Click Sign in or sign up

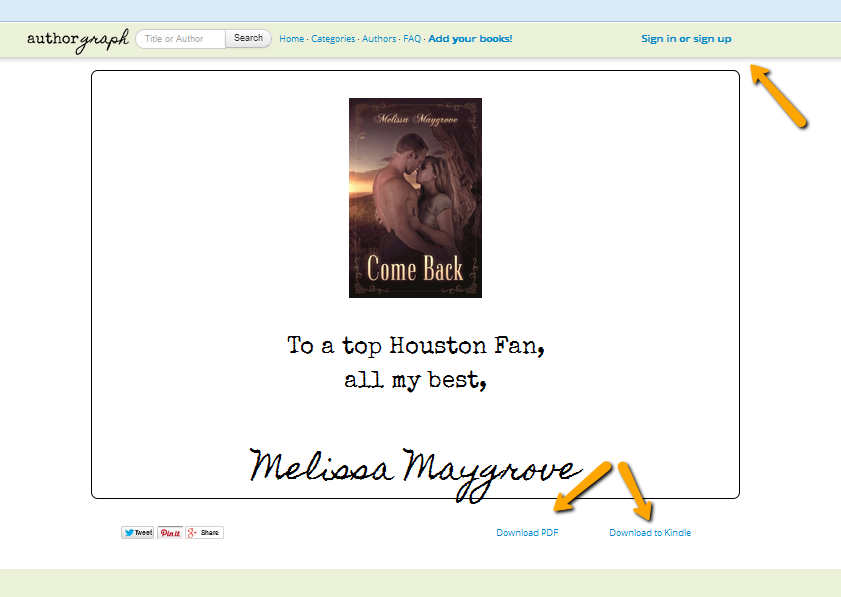tap(686, 39)
